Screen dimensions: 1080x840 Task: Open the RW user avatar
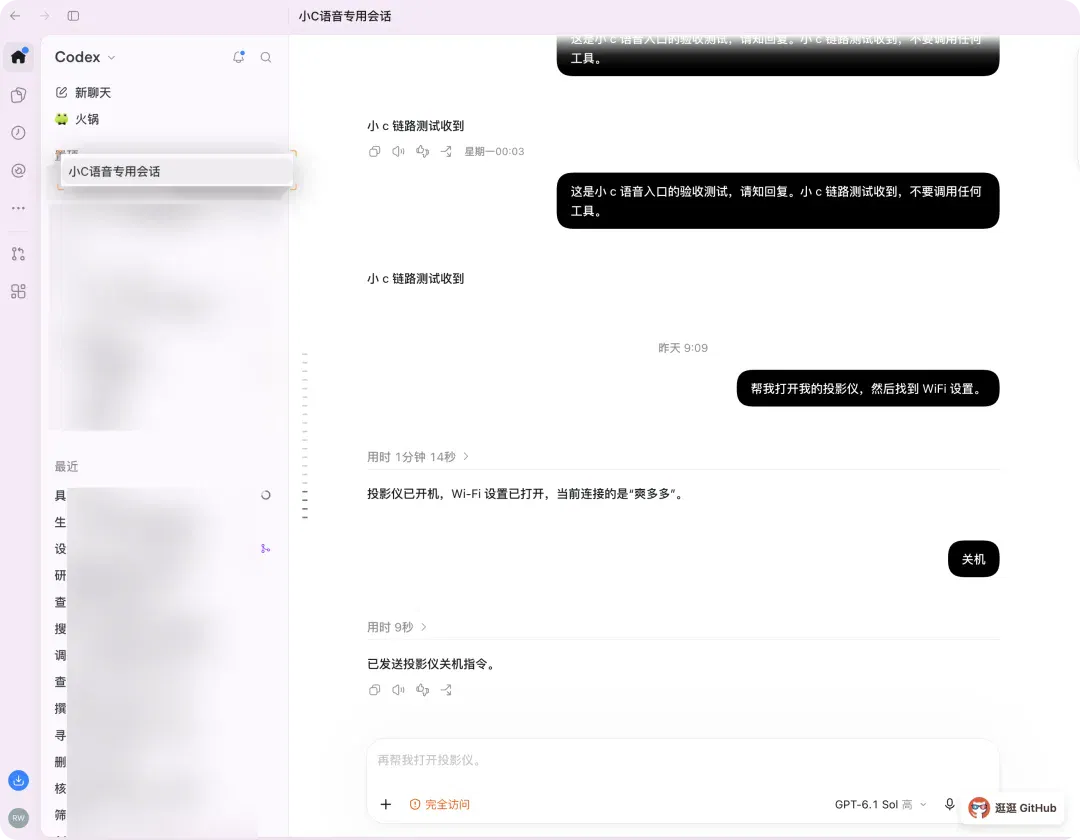pyautogui.click(x=19, y=818)
